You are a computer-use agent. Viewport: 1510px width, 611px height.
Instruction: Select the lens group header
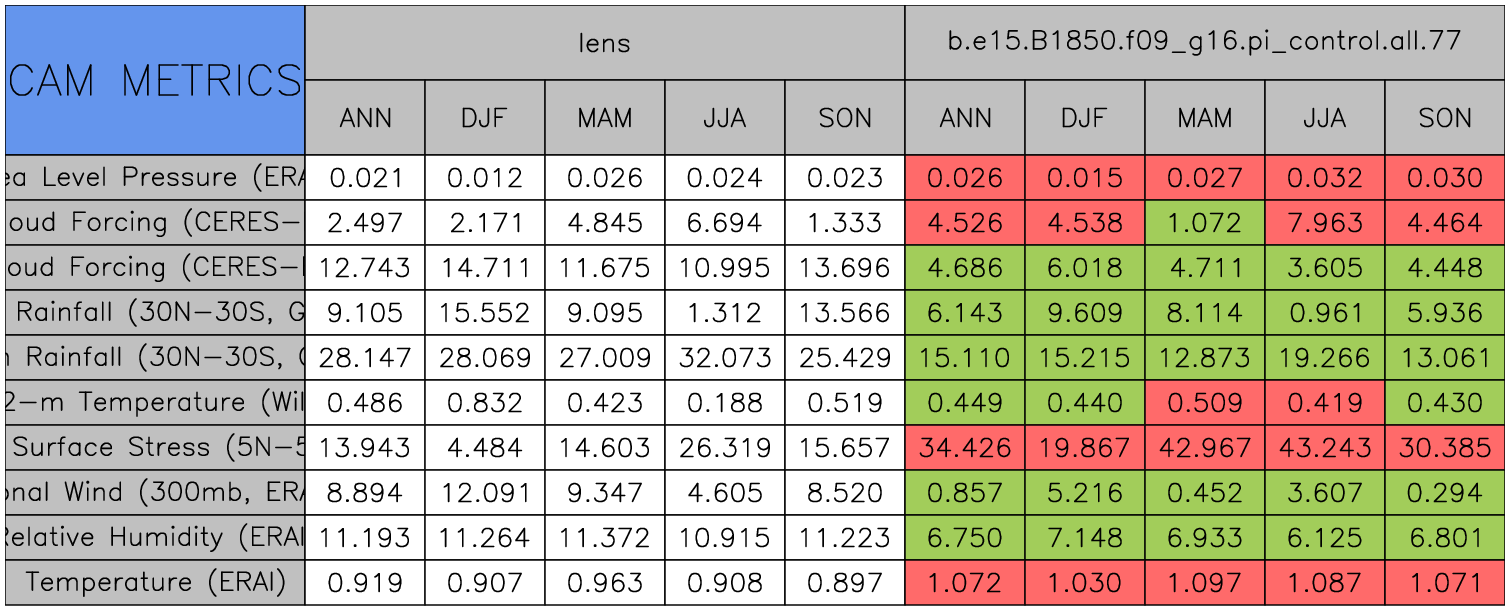coord(604,42)
